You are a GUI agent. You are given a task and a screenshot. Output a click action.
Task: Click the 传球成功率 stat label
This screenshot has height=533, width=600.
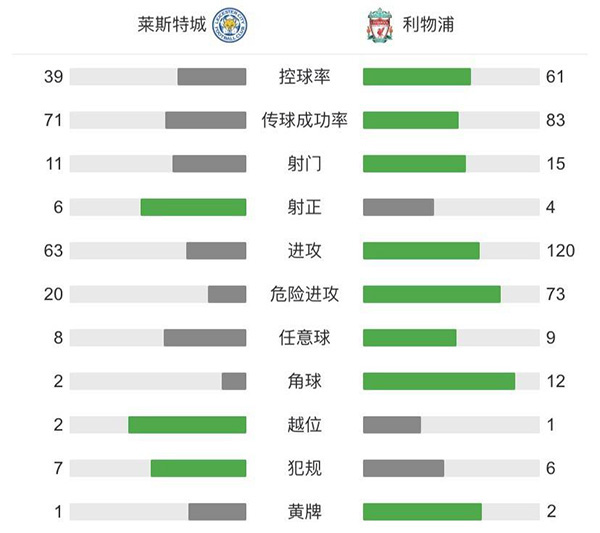point(305,120)
